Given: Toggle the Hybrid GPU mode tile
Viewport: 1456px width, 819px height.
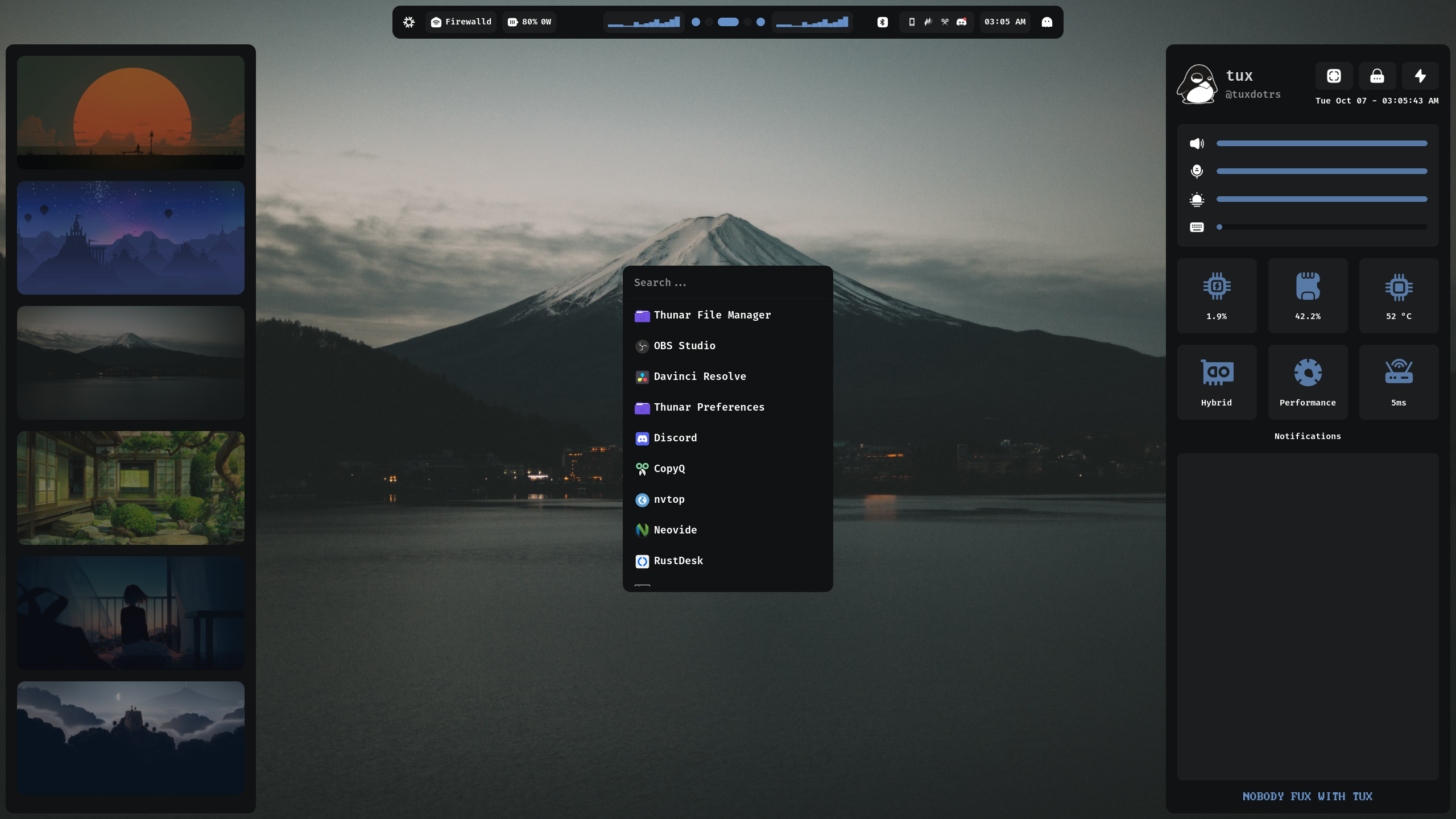Looking at the screenshot, I should [x=1217, y=382].
